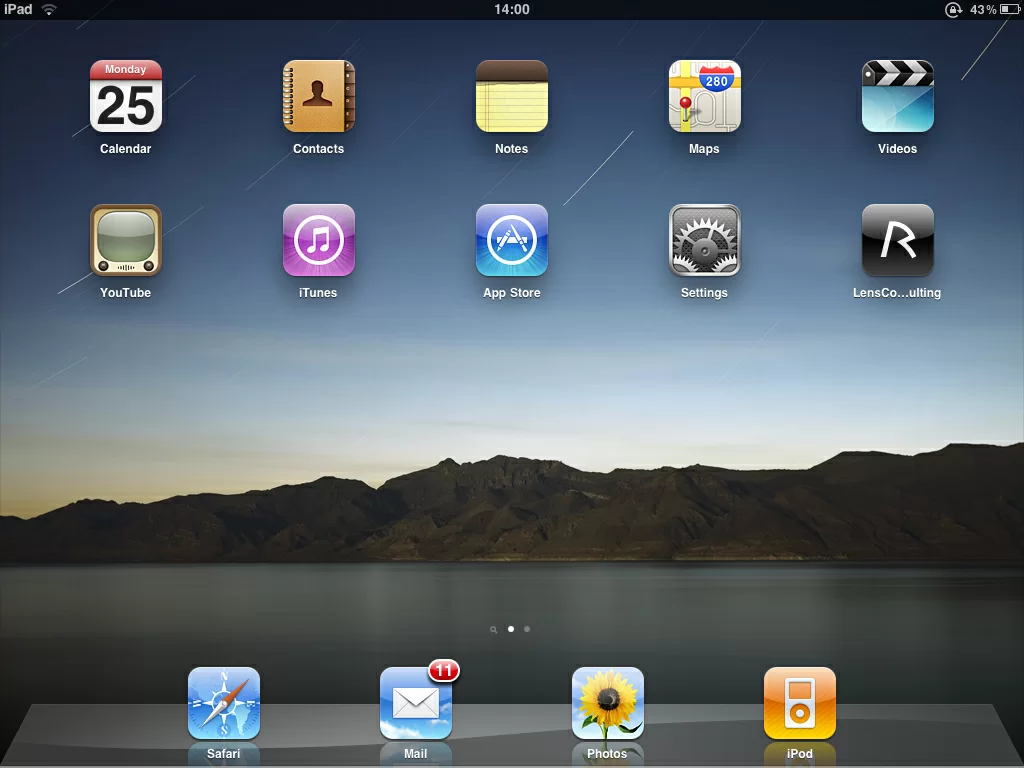Screen dimensions: 1024x768
Task: Open the Calendar app
Action: click(125, 97)
